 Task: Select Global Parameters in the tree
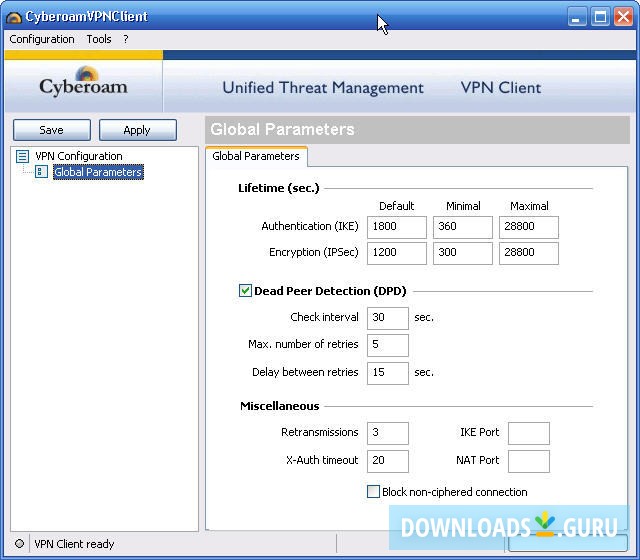click(x=98, y=172)
